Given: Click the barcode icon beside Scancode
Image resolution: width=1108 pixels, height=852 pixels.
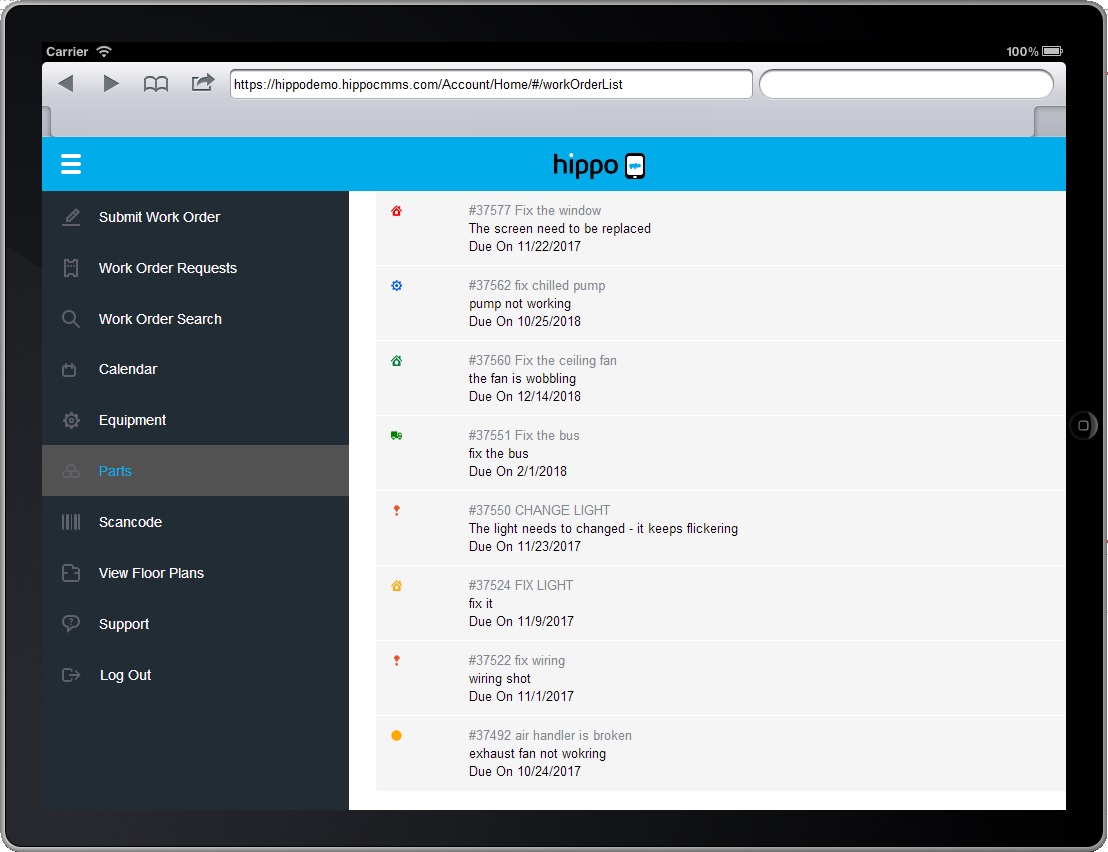Looking at the screenshot, I should click(71, 522).
